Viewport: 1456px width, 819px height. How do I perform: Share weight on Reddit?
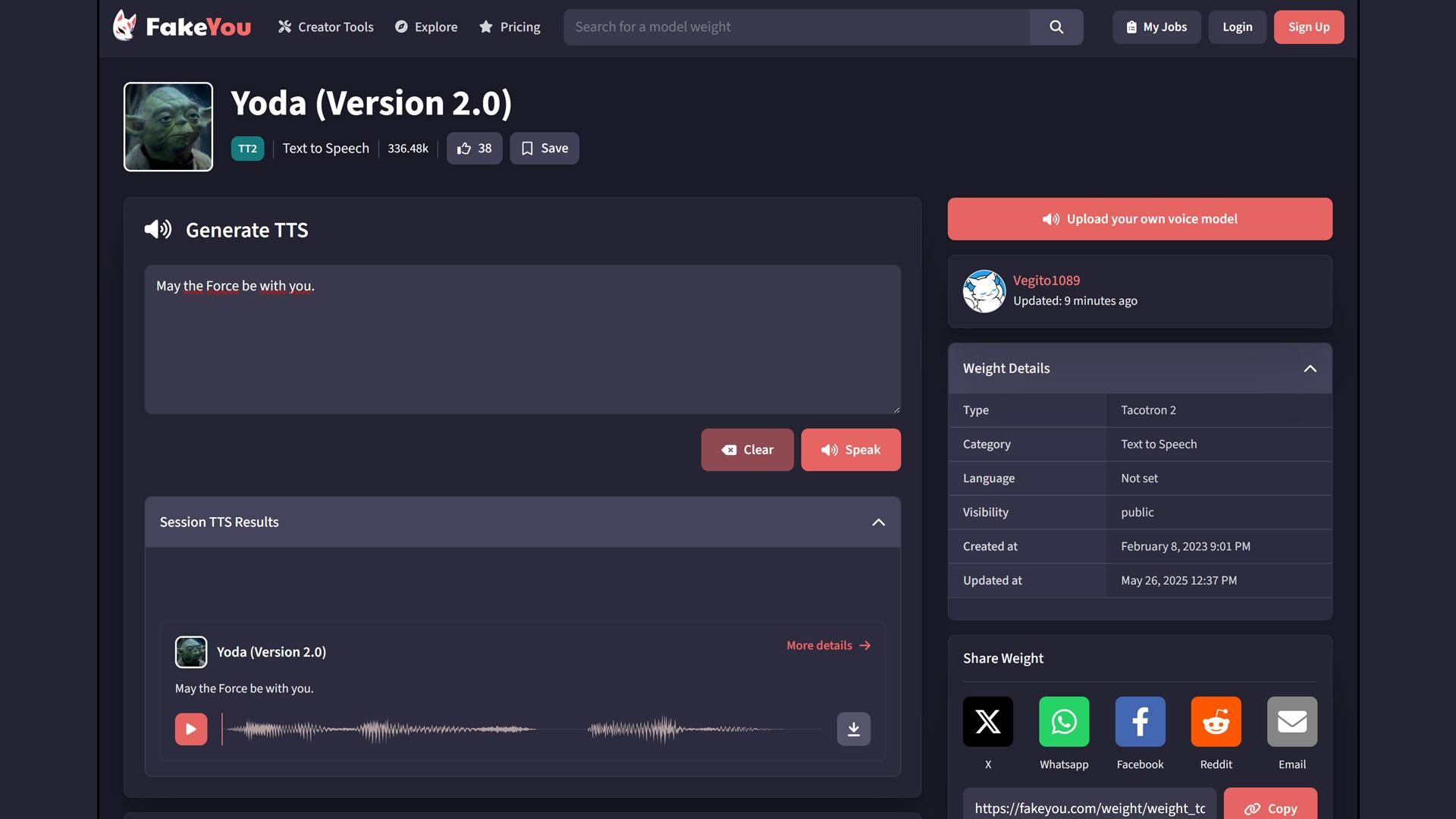pos(1216,721)
